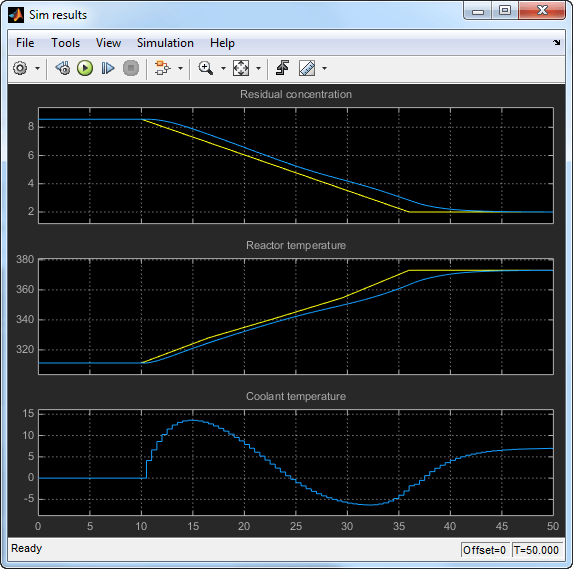Click the -5 tick label on Coolant temperature axis
573x569 pixels.
click(x=29, y=499)
